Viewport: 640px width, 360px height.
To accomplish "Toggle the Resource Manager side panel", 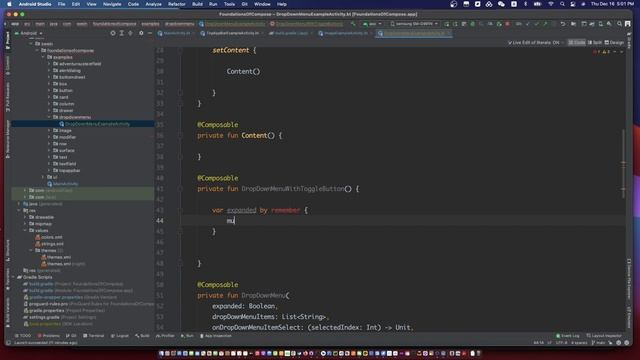I will coord(8,139).
